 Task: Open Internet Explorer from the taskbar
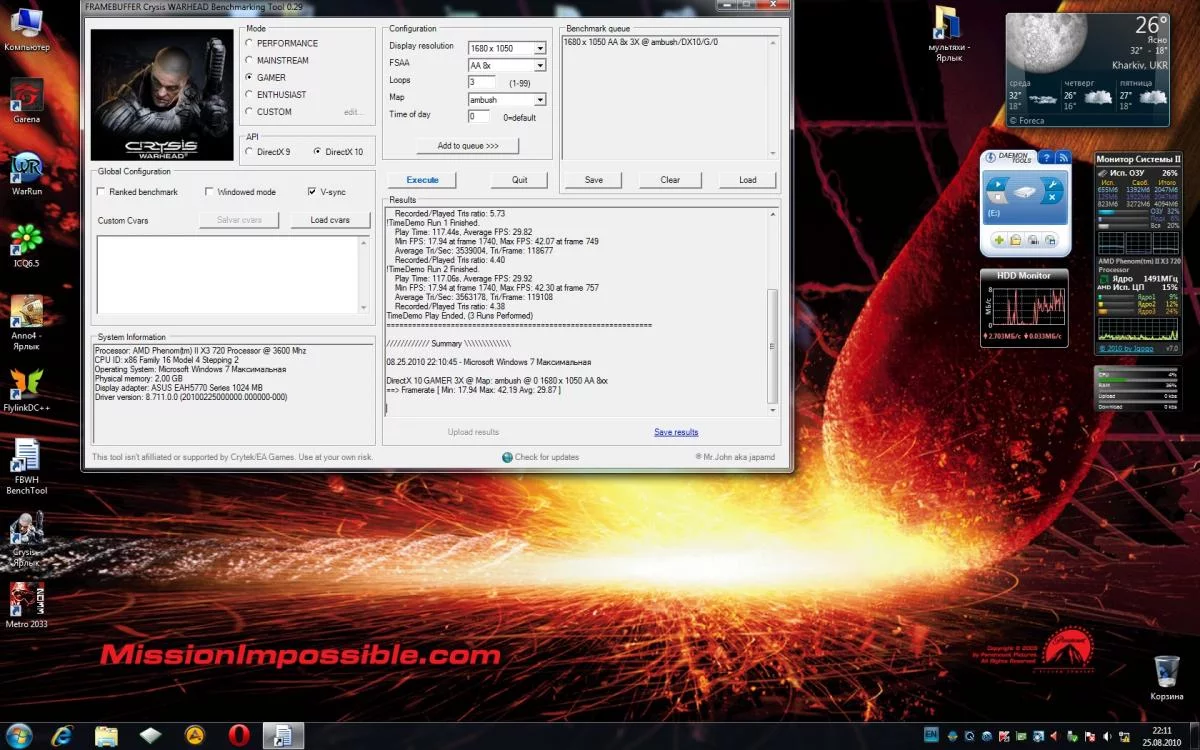click(x=62, y=736)
